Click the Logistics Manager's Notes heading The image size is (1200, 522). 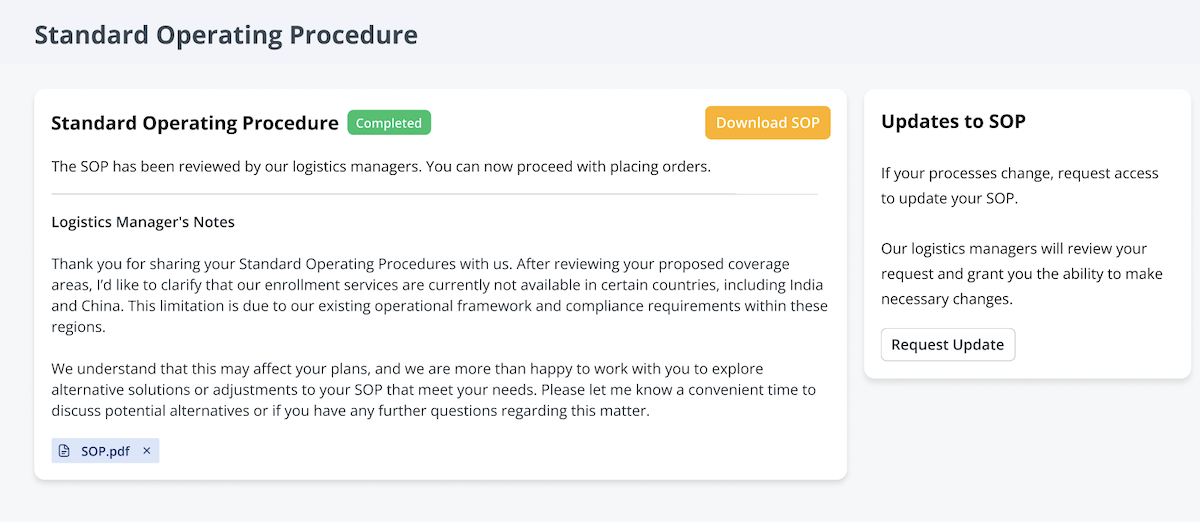click(x=143, y=222)
